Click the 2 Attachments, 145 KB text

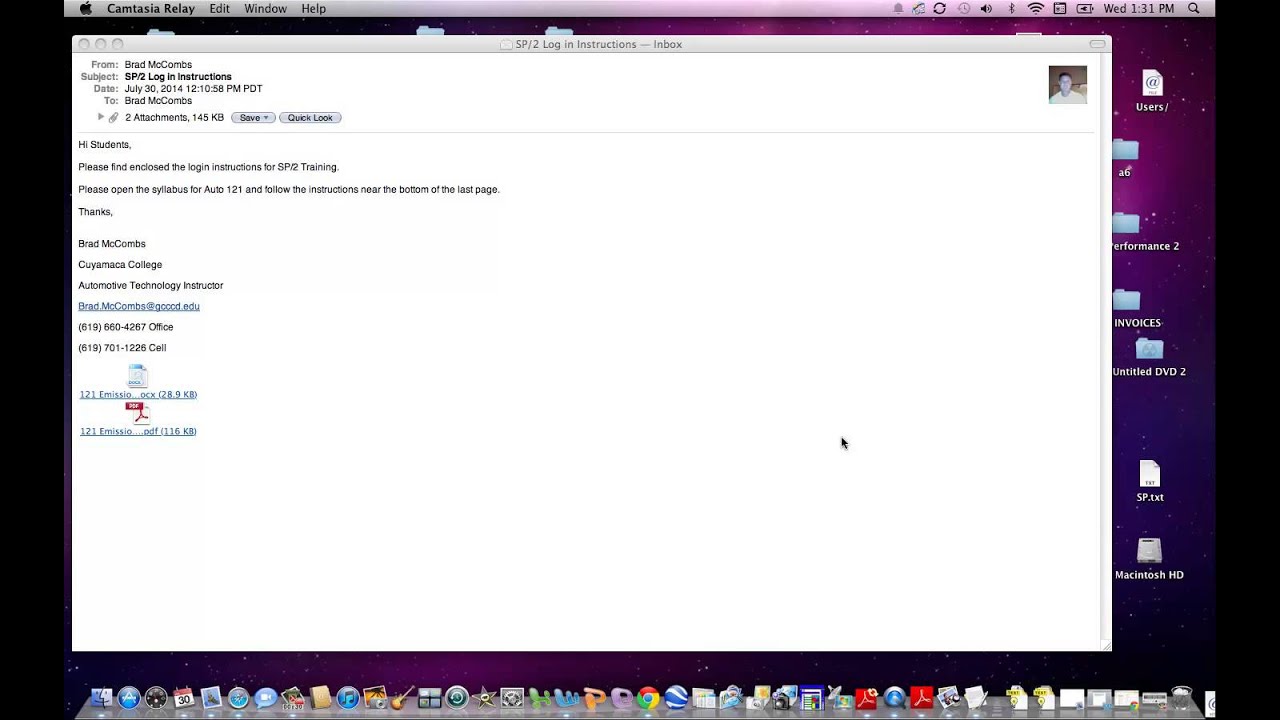click(x=174, y=118)
